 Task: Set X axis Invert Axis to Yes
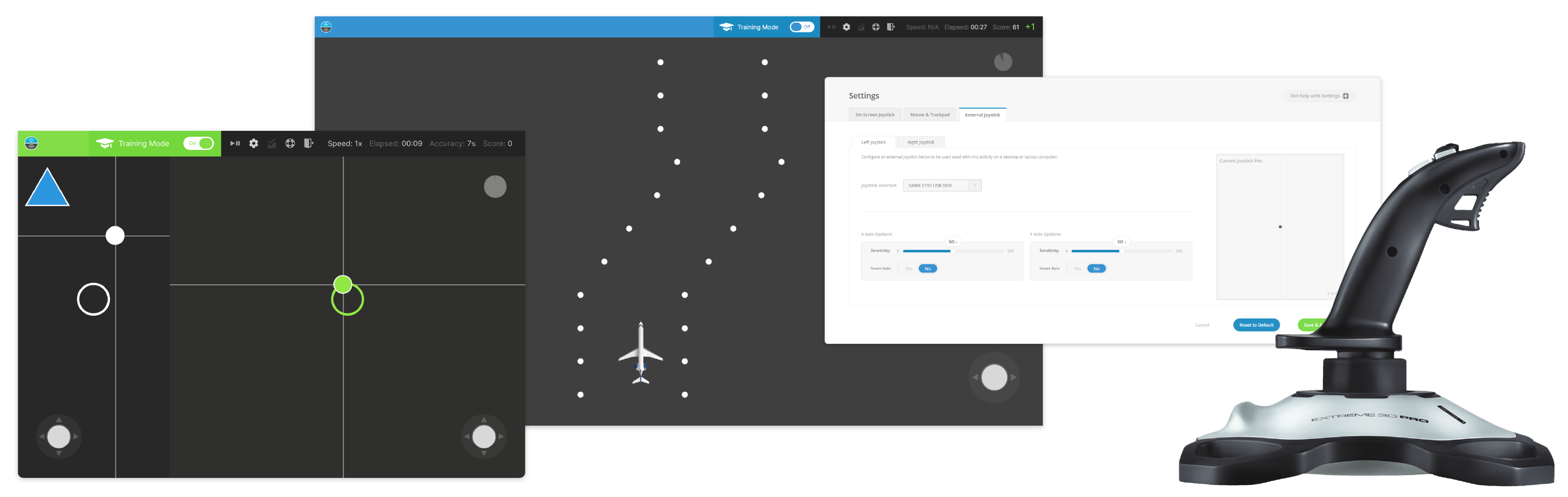(909, 268)
